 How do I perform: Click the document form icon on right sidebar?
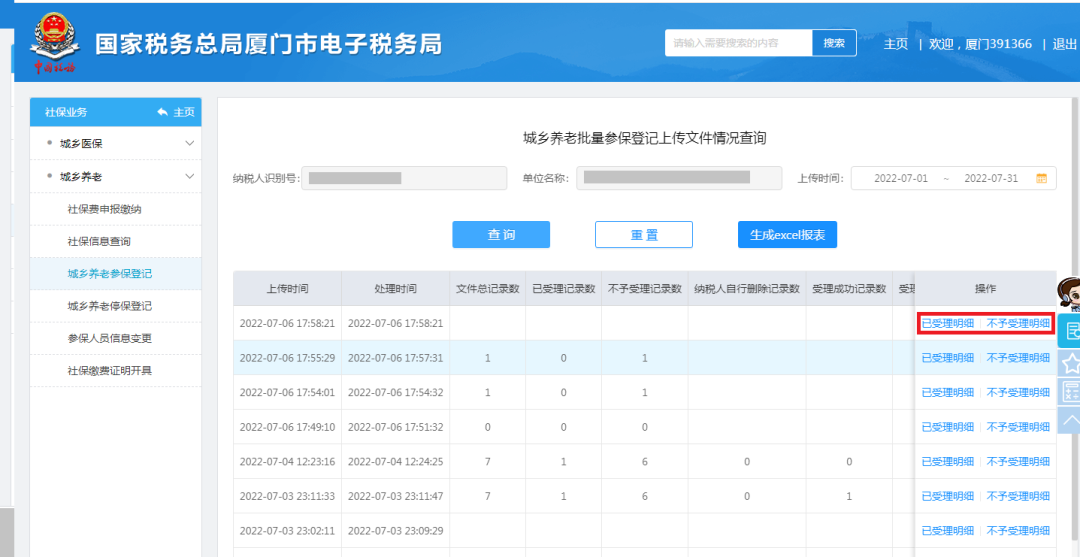tap(1070, 331)
